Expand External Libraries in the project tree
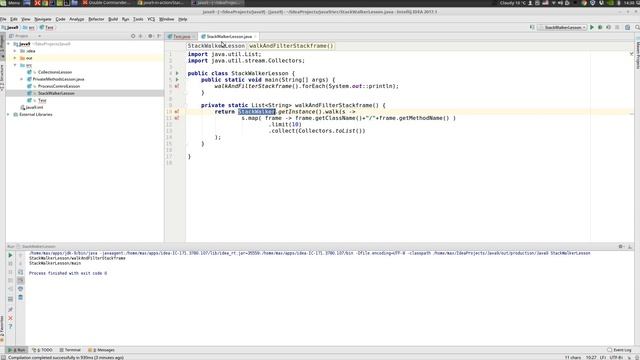The image size is (640, 360). (x=9, y=115)
